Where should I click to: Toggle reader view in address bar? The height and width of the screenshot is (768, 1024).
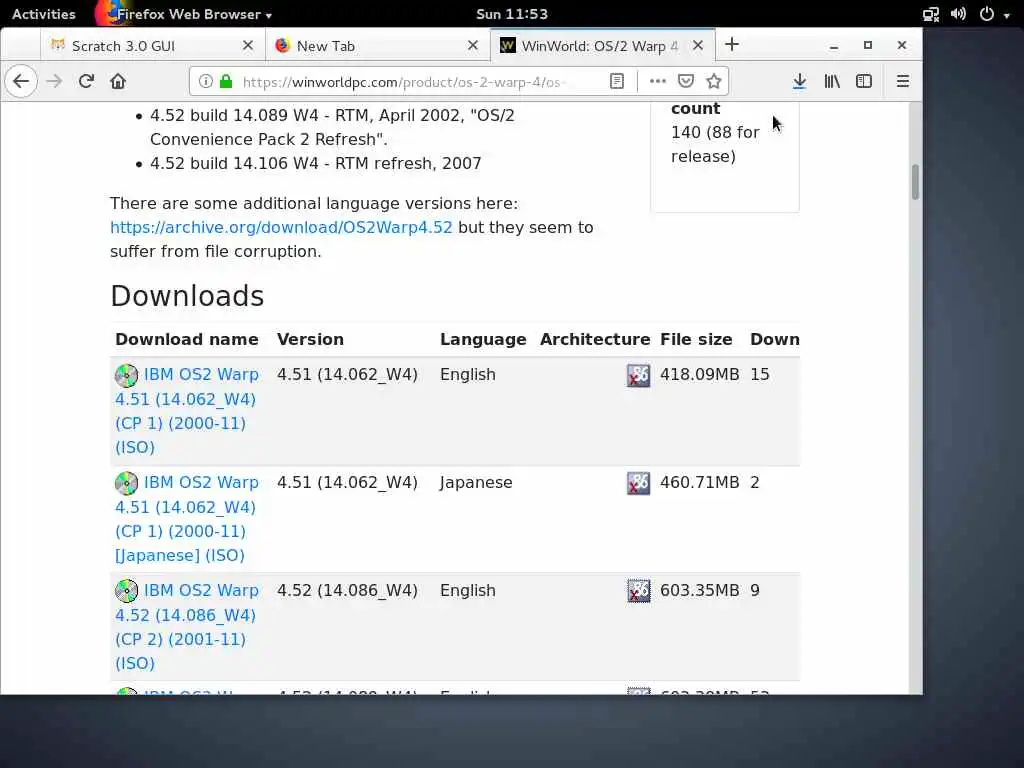click(616, 82)
